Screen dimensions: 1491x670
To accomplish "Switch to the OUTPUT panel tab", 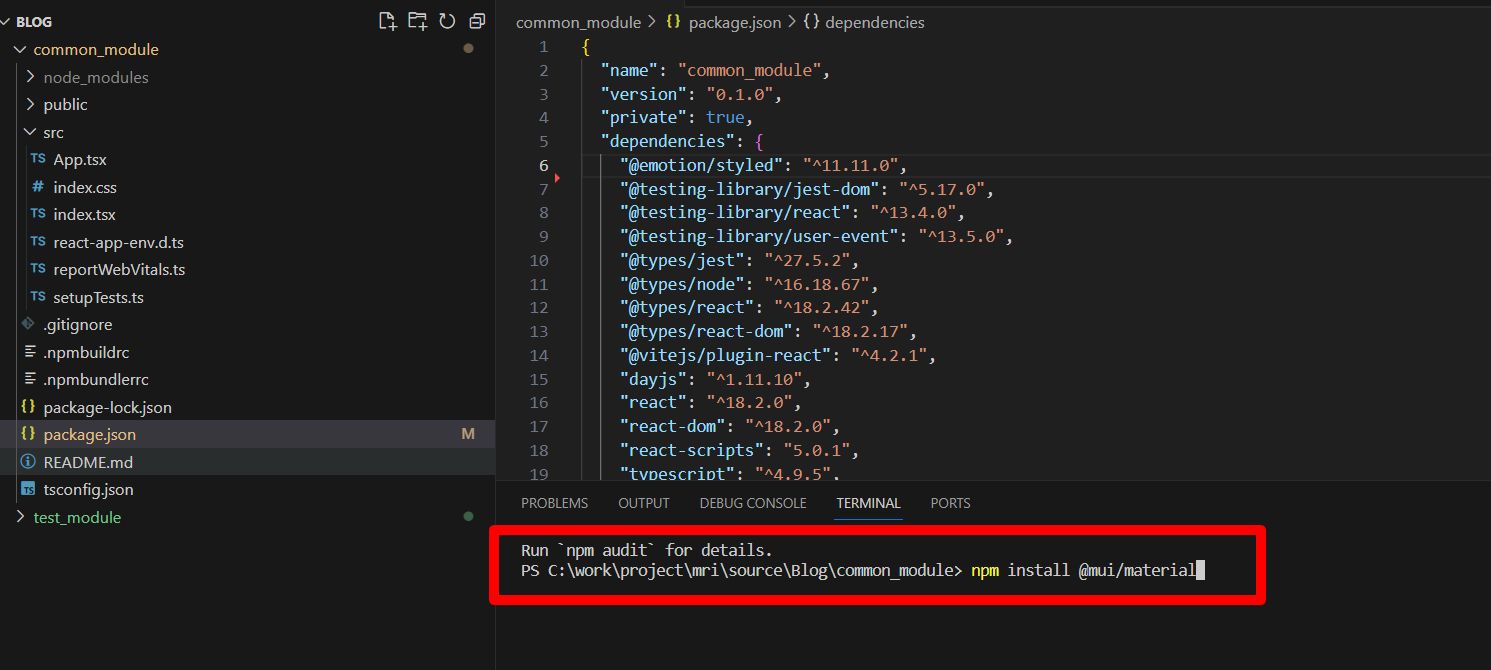I will (644, 503).
